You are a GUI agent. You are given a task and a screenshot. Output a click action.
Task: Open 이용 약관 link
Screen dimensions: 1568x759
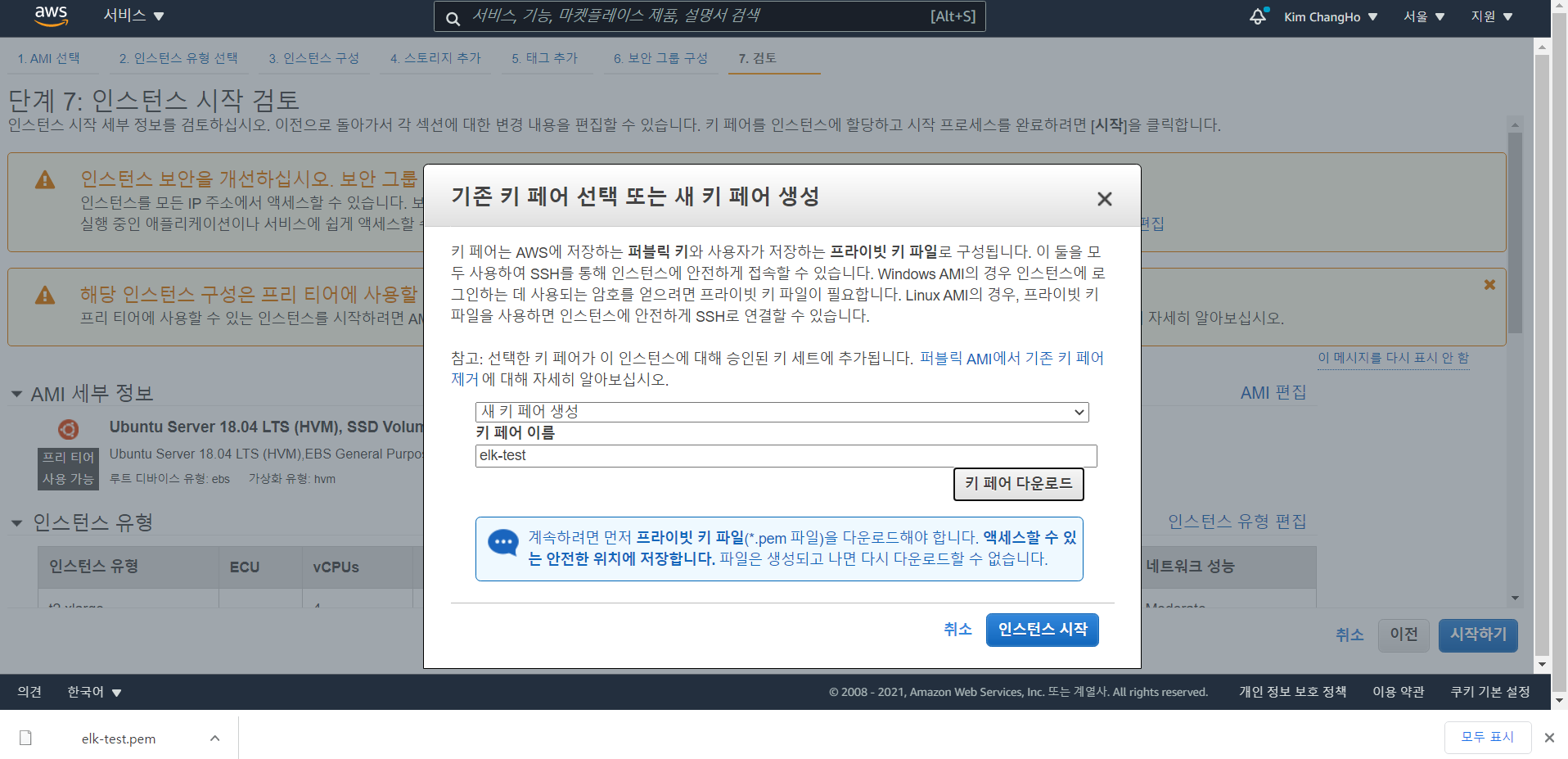coord(1399,692)
